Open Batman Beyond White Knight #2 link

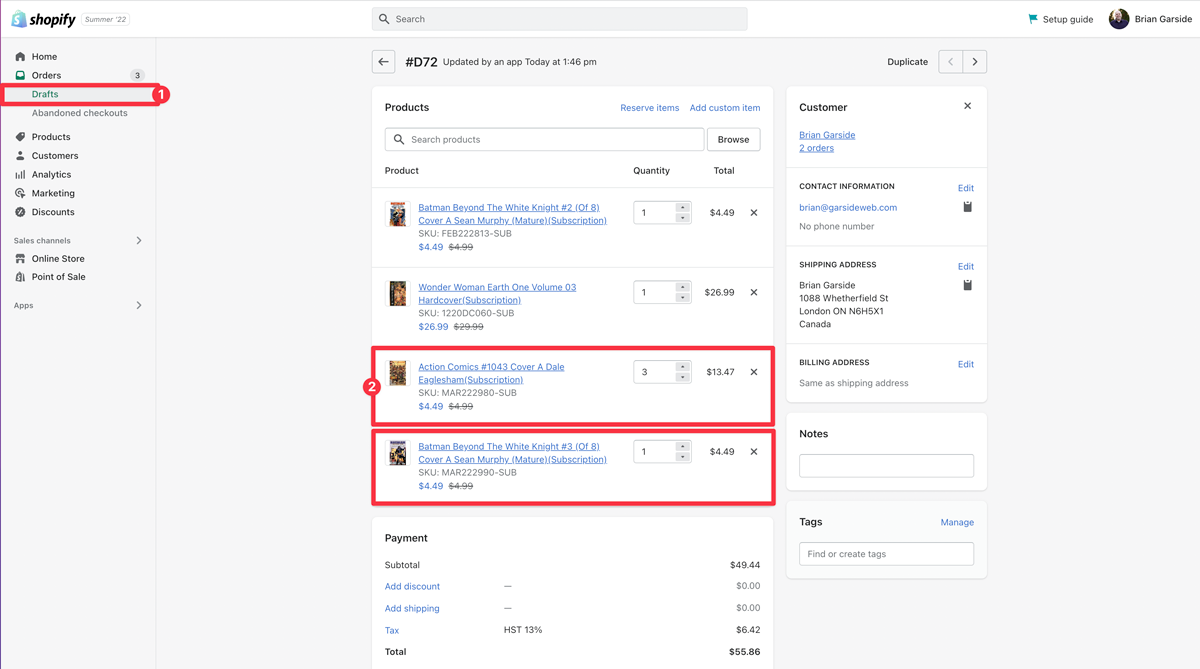(x=512, y=214)
